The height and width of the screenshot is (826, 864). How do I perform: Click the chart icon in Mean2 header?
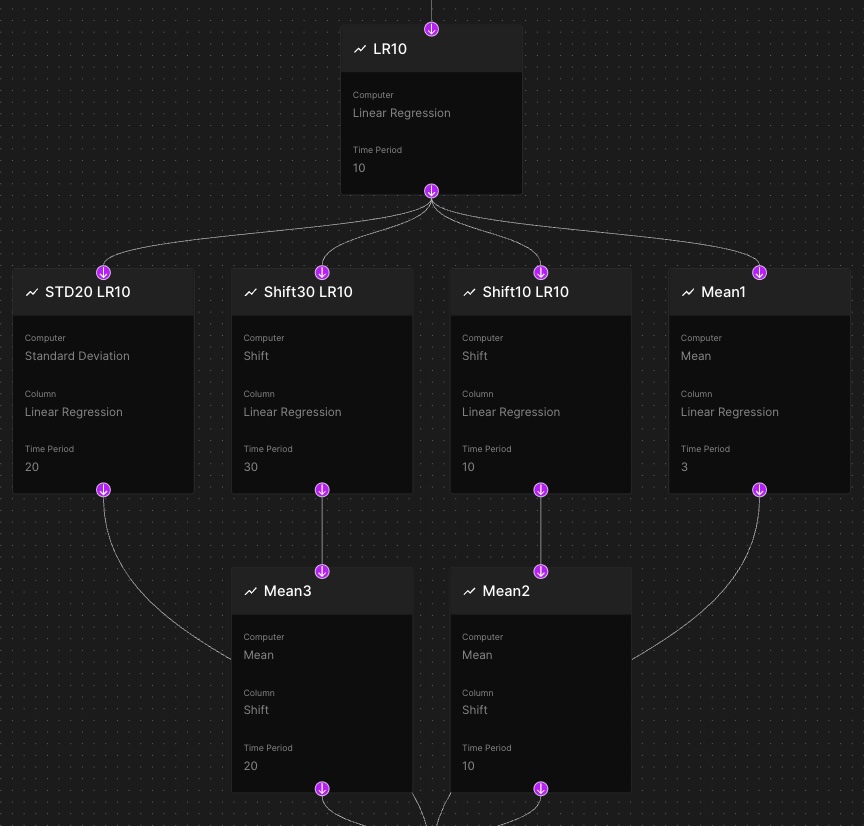point(469,591)
